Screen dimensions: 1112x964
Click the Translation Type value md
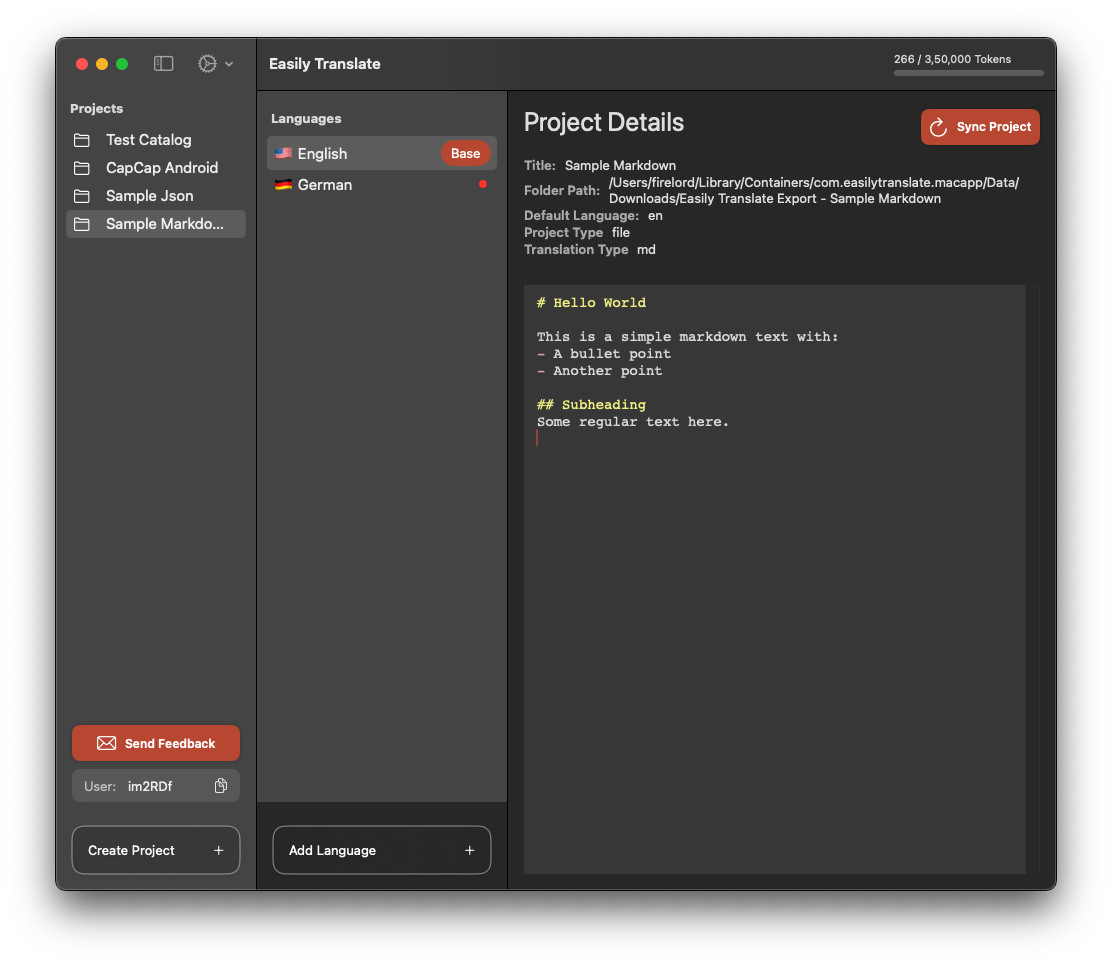[x=646, y=250]
